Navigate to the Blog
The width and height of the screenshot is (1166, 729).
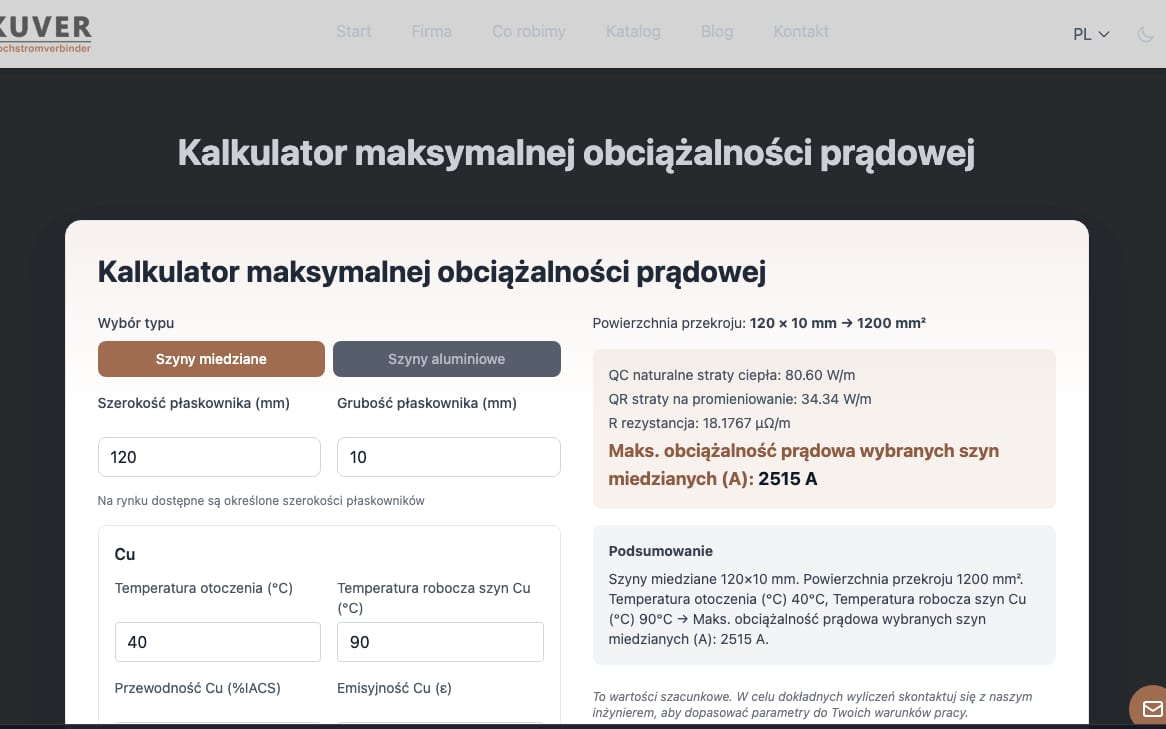717,31
